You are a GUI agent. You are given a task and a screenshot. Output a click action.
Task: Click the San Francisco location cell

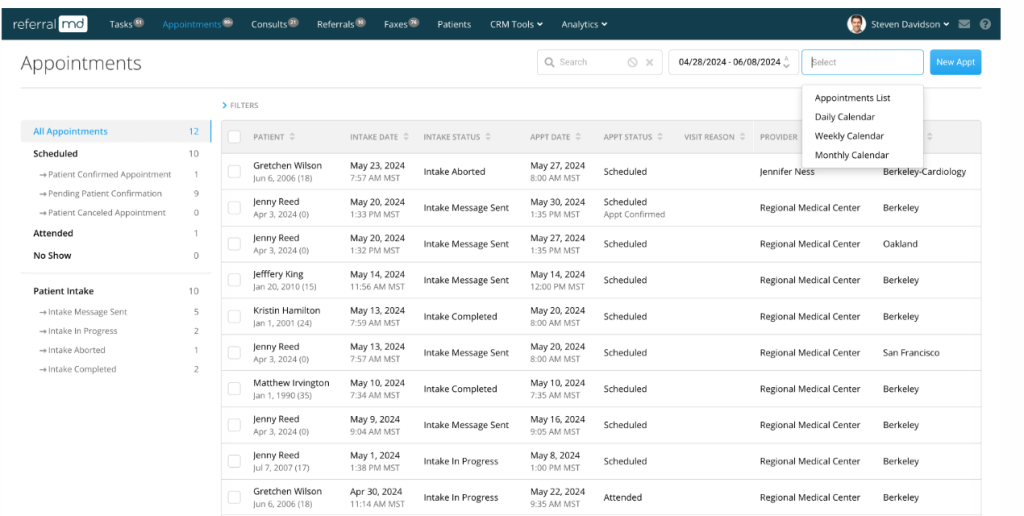click(911, 353)
